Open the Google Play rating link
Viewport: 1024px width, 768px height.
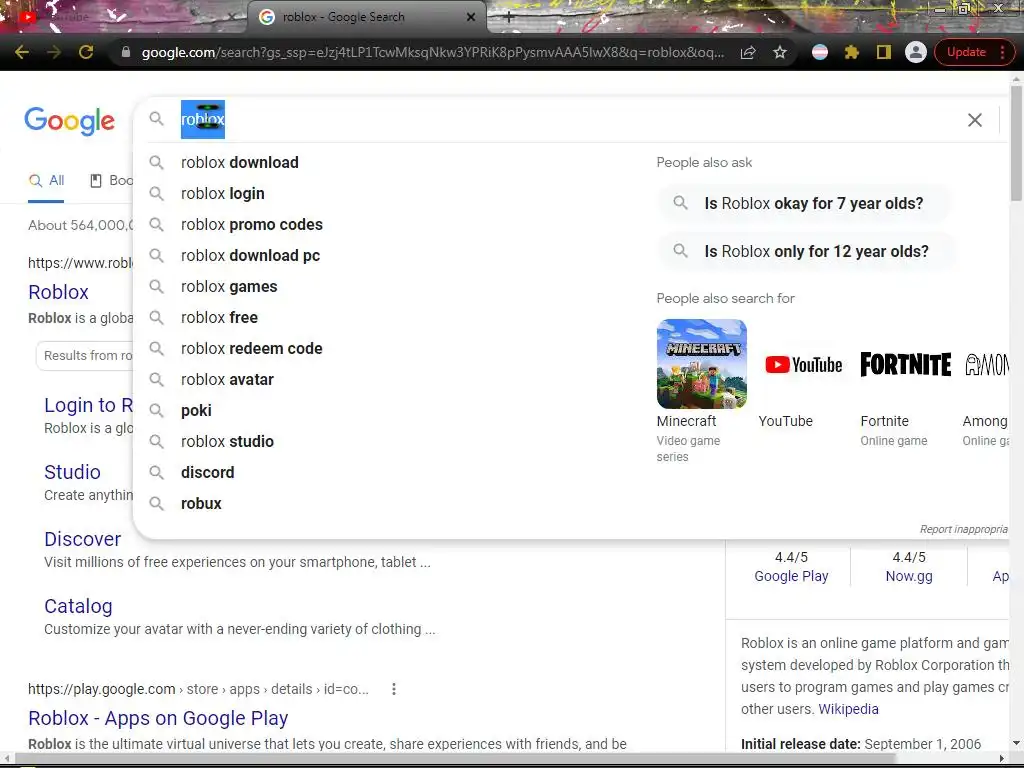(791, 577)
